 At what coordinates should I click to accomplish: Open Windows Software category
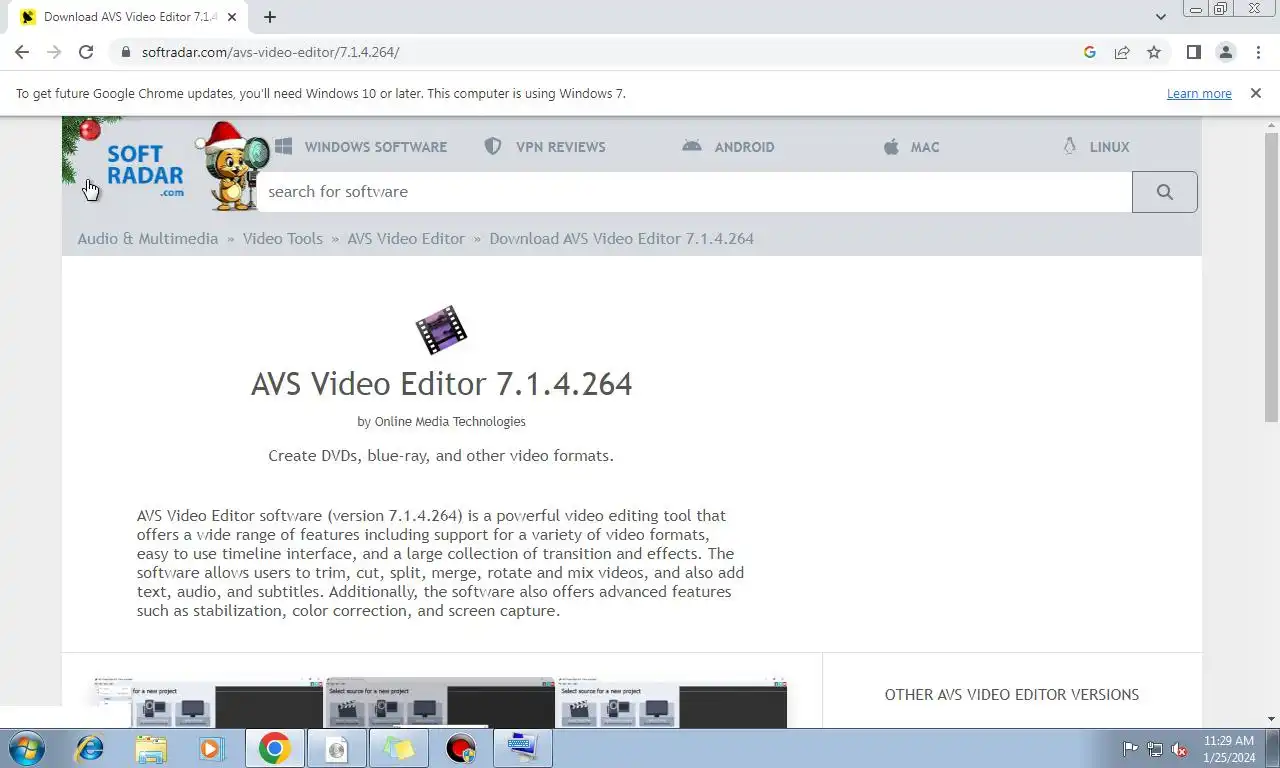click(x=361, y=147)
